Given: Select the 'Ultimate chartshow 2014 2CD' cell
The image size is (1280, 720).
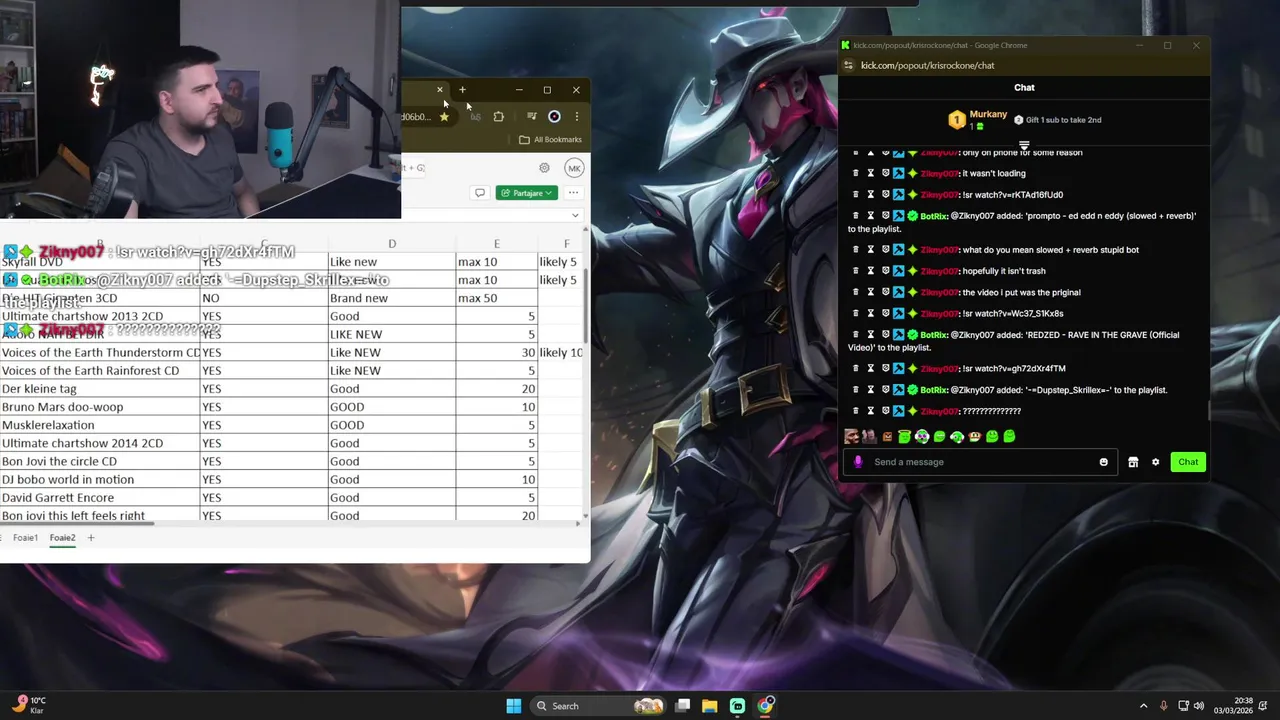Looking at the screenshot, I should click(100, 443).
